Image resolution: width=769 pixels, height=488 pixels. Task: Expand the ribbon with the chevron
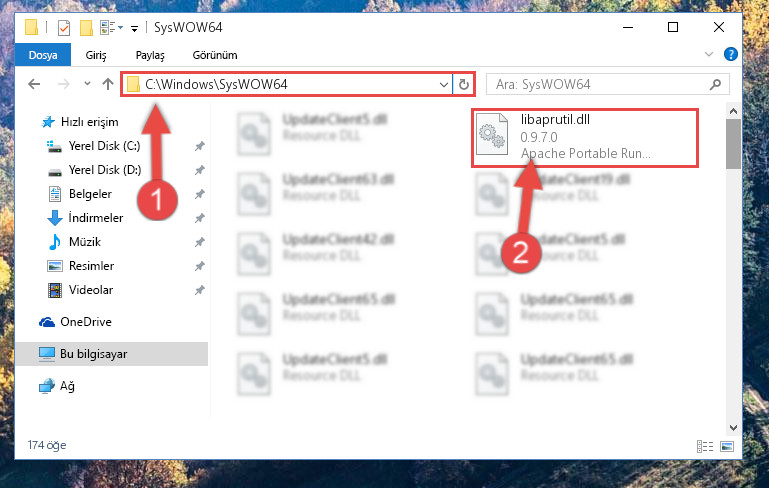pos(709,54)
